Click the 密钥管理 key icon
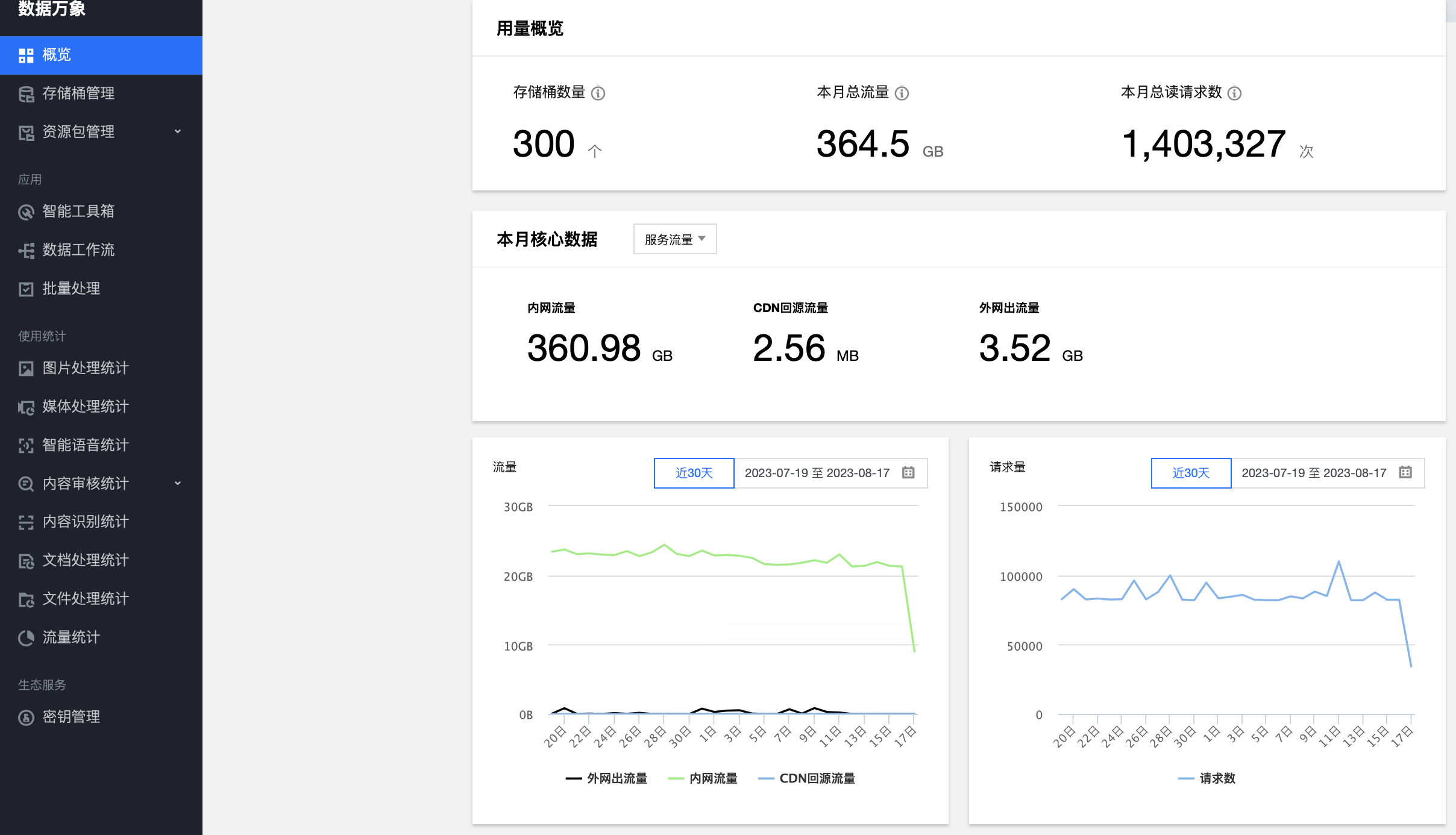 pyautogui.click(x=26, y=718)
